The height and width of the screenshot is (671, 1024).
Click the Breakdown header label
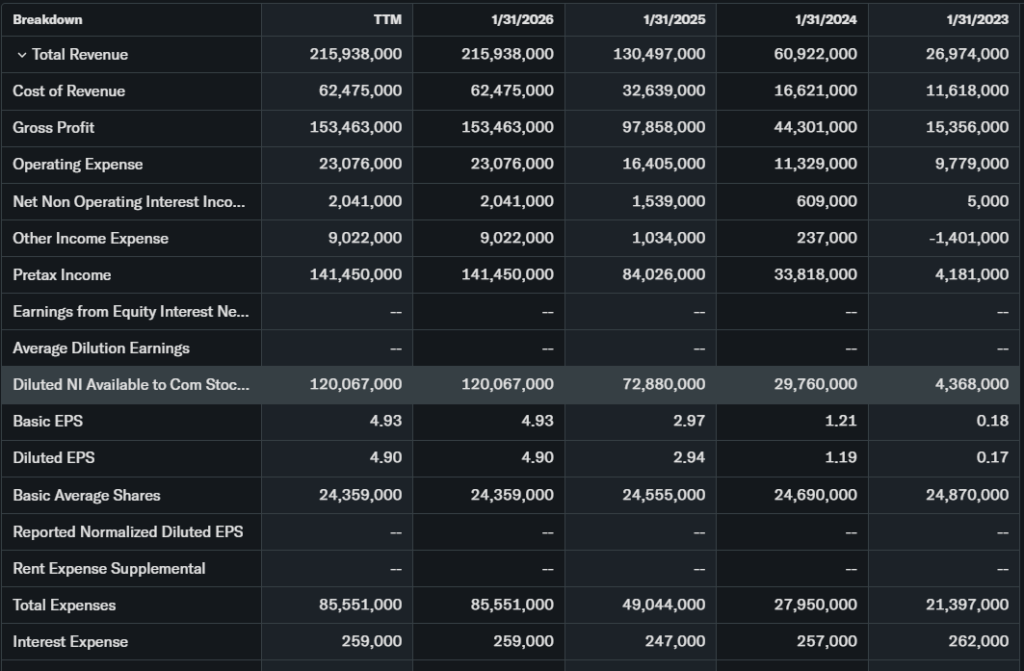48,20
